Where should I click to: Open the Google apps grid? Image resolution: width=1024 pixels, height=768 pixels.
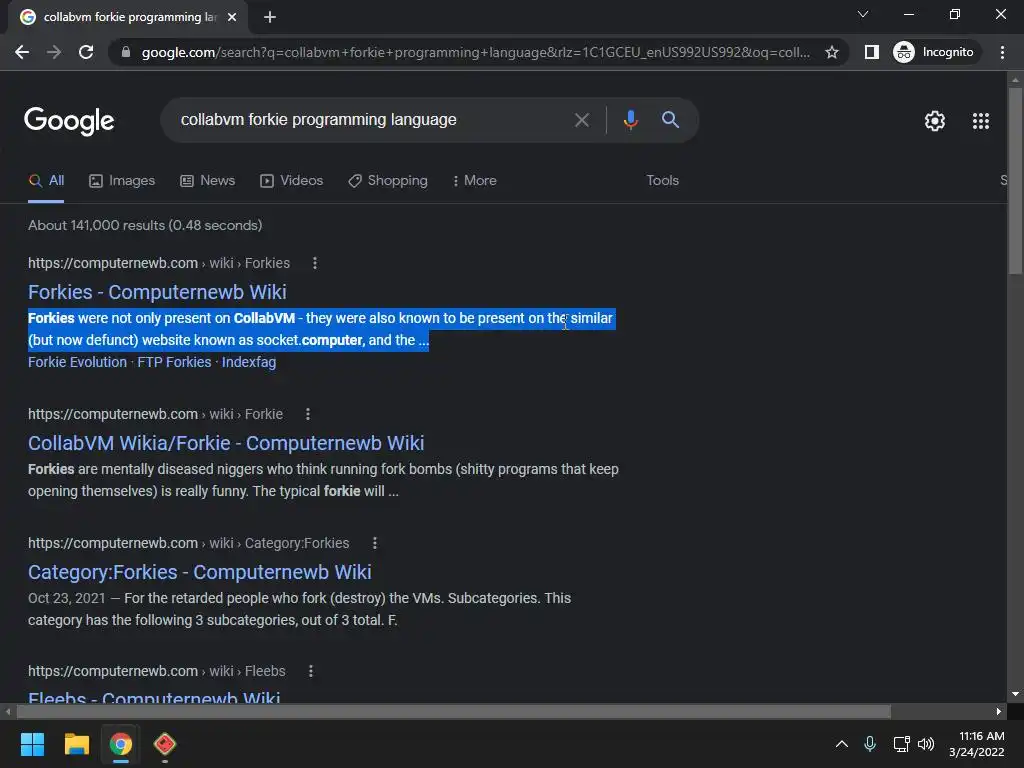click(x=980, y=121)
